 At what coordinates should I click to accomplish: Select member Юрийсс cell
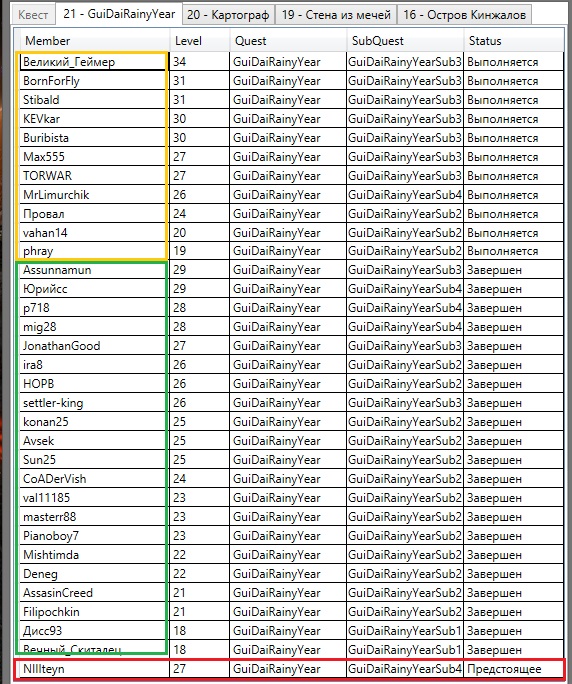point(93,289)
